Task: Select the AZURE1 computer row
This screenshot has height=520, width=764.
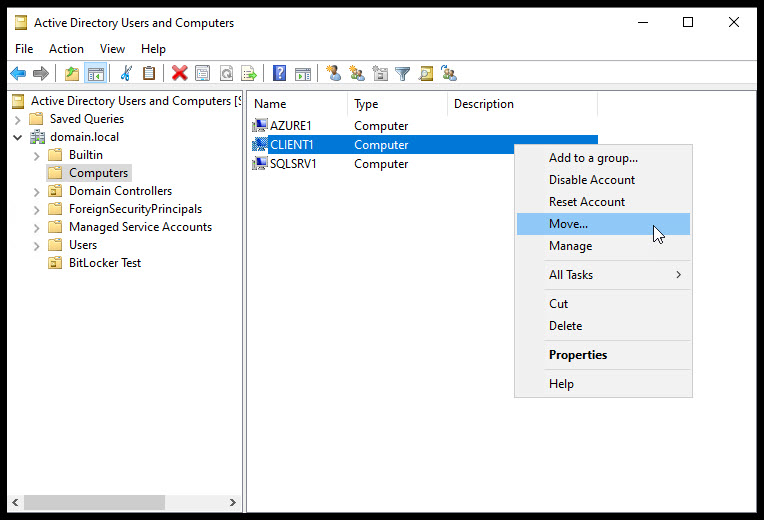Action: (x=423, y=125)
